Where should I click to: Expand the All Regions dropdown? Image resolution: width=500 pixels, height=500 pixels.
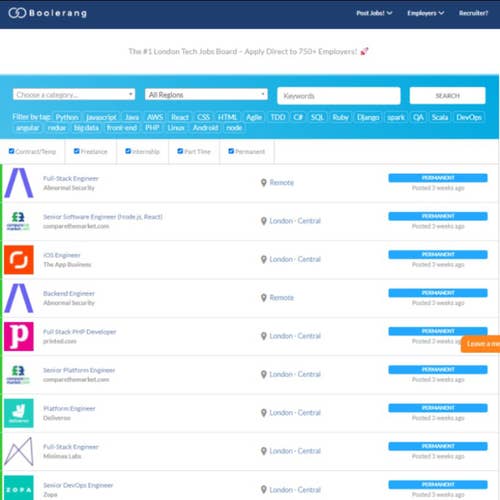tap(206, 94)
